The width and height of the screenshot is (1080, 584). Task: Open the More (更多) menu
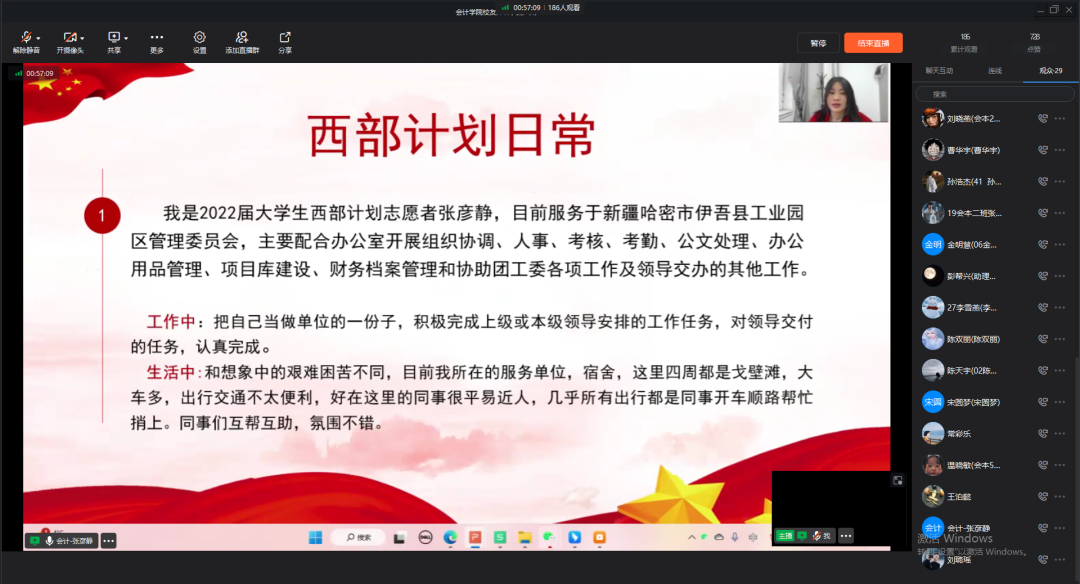point(156,37)
